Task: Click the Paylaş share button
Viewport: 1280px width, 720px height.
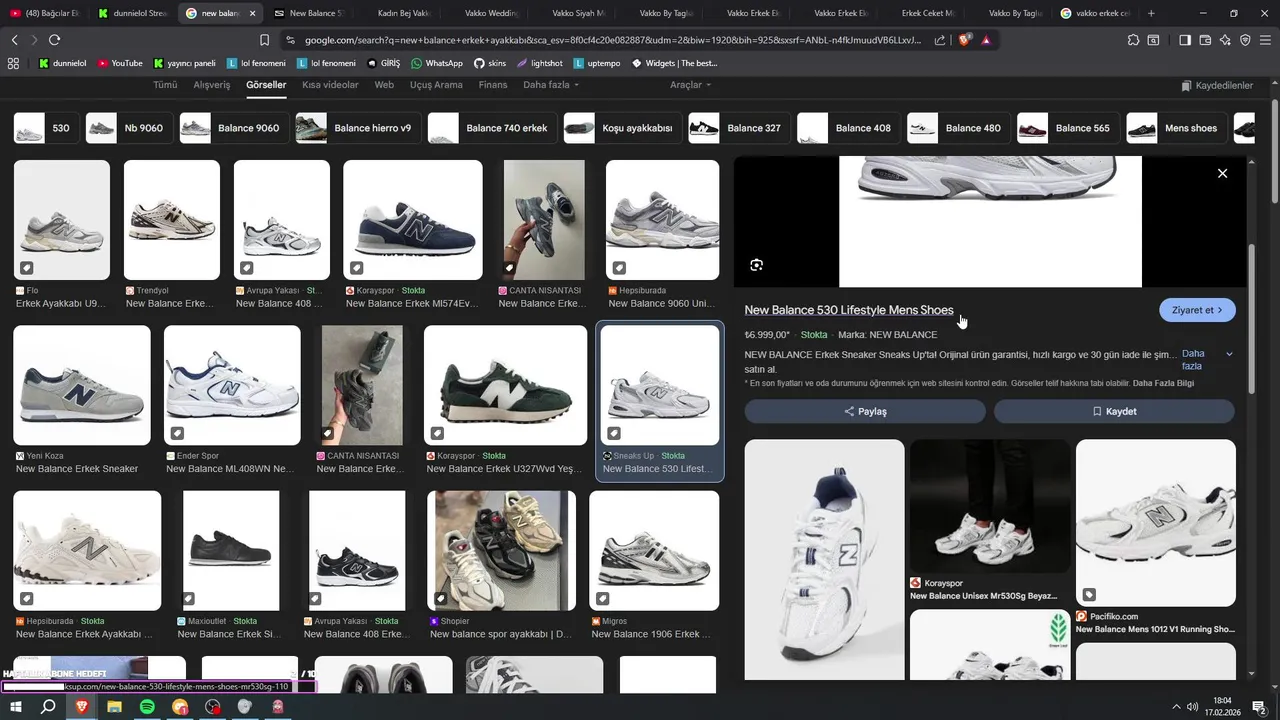Action: (x=865, y=411)
